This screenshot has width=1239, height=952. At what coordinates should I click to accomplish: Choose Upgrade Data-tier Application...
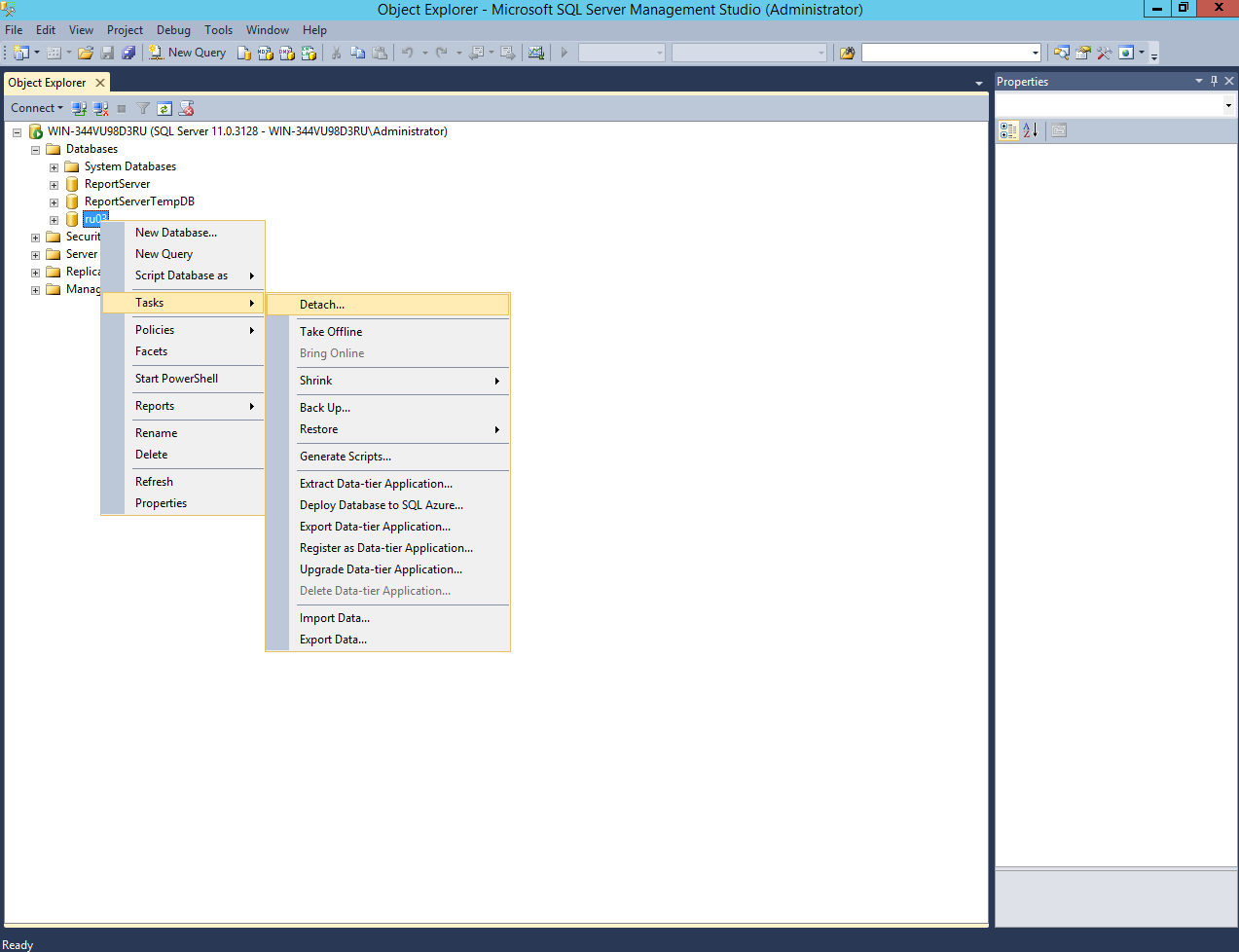[x=388, y=569]
